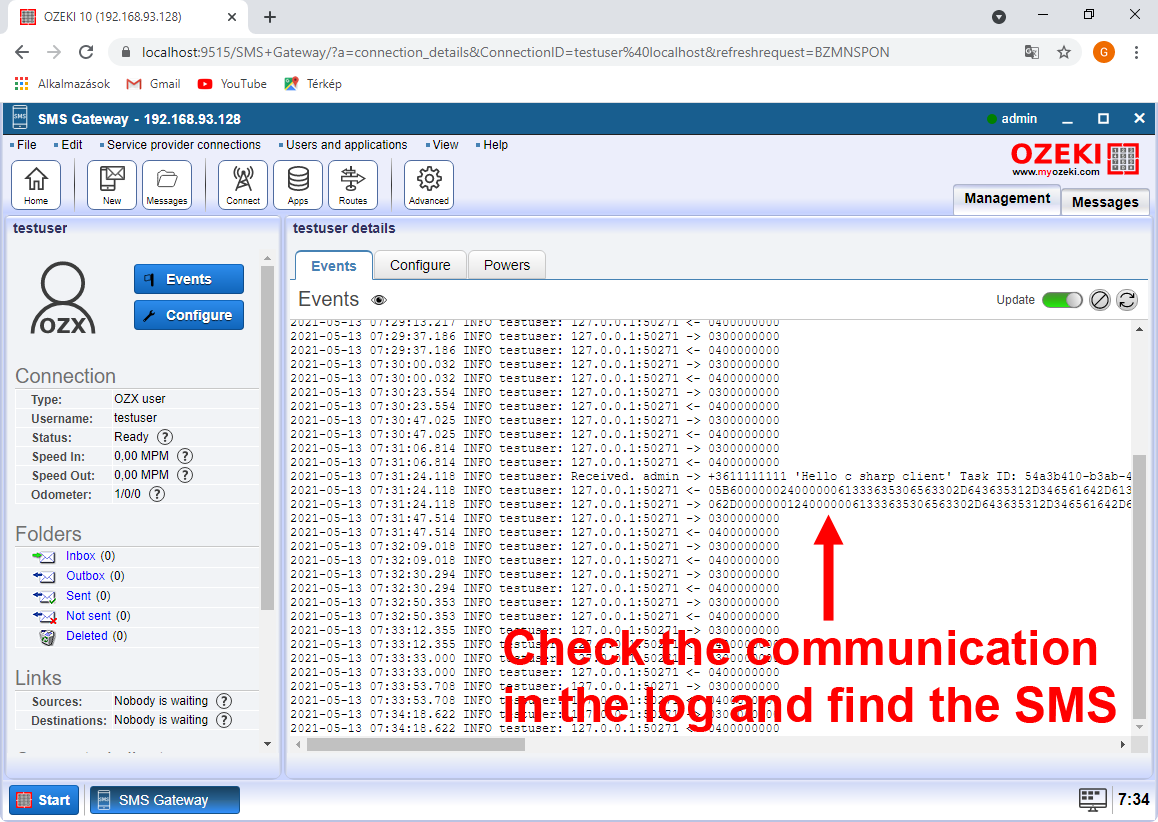Open the Service provider connections menu

point(184,145)
